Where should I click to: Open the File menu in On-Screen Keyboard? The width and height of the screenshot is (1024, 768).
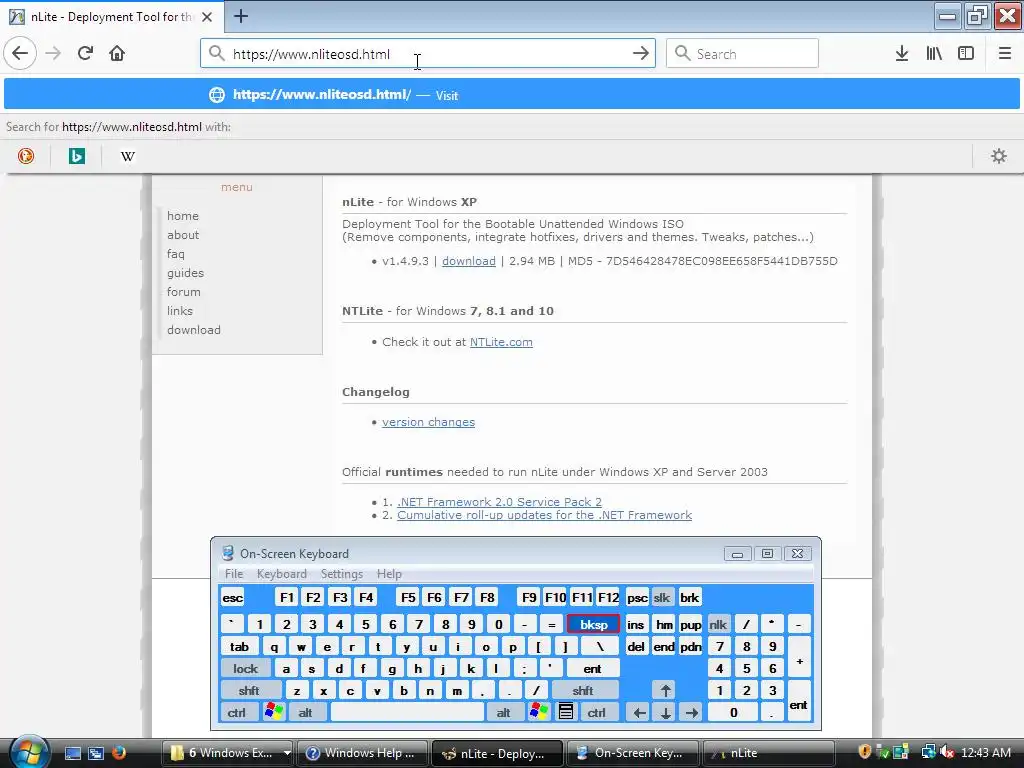(x=234, y=573)
